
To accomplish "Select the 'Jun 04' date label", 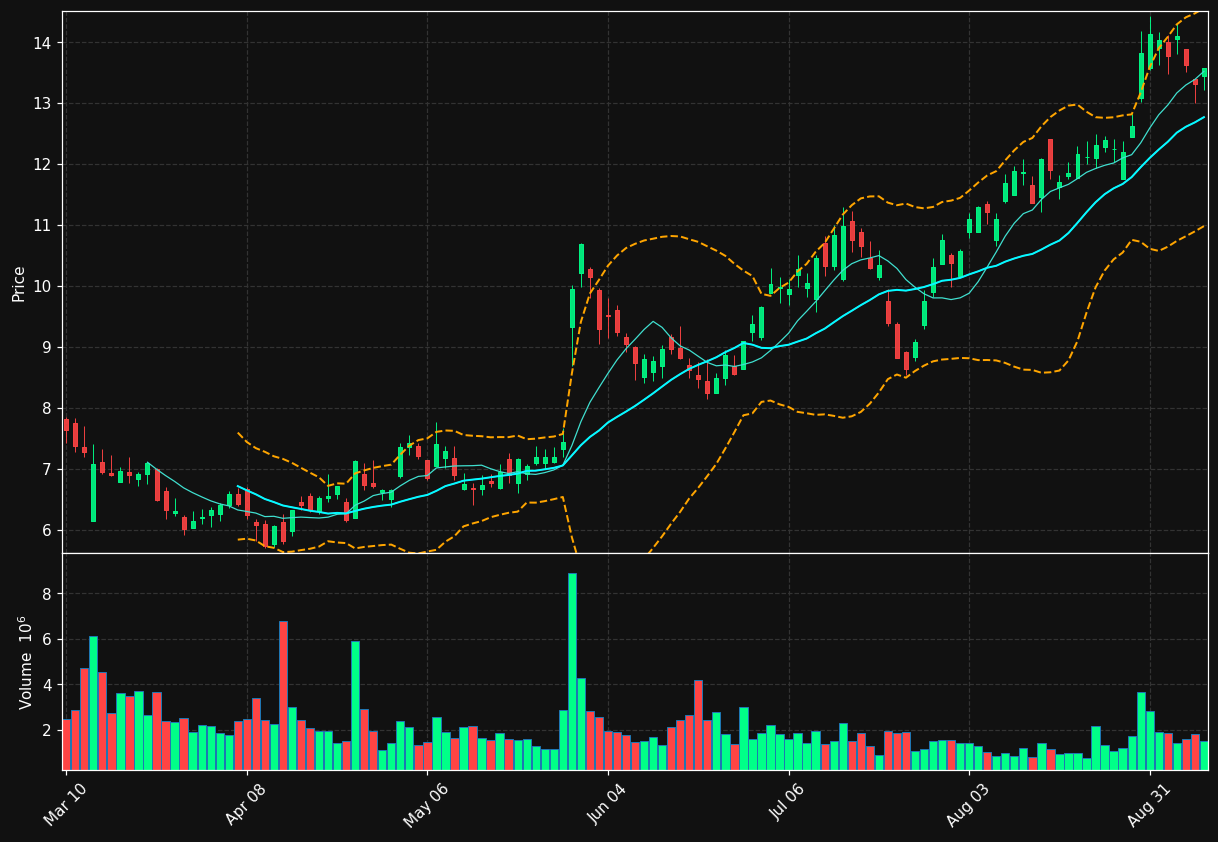I will (x=607, y=803).
